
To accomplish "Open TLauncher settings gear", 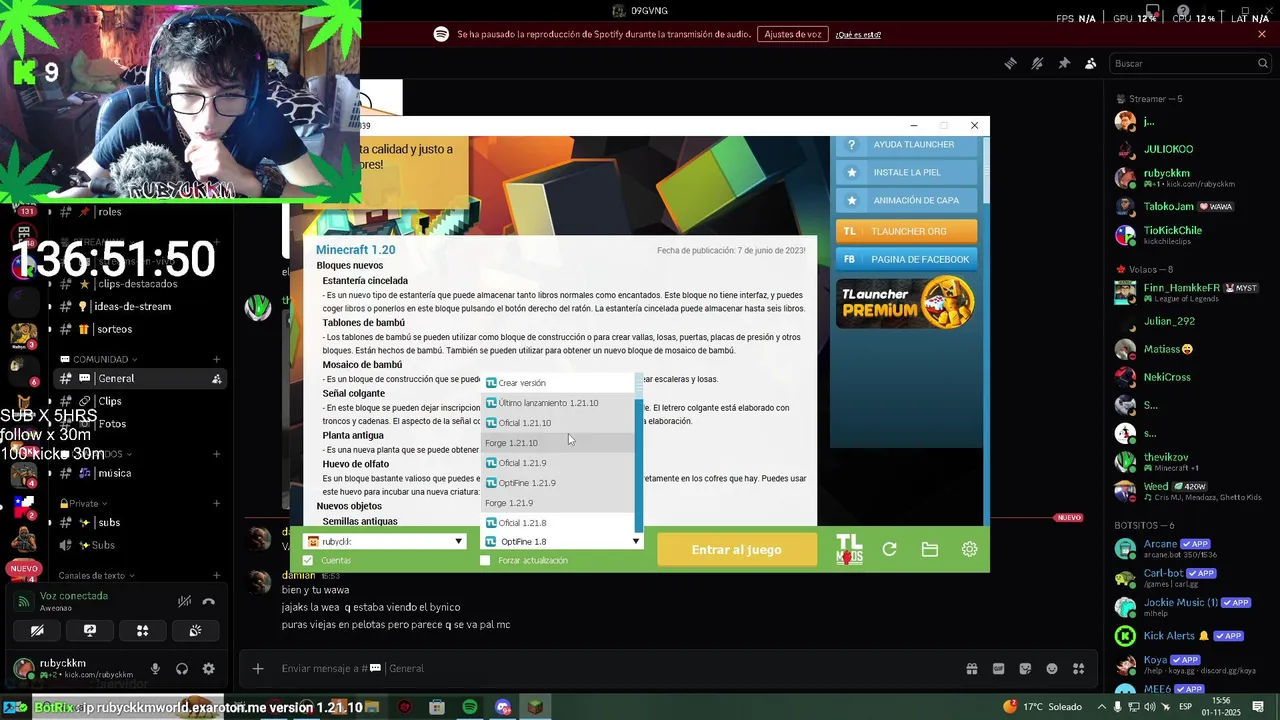I will tap(969, 549).
